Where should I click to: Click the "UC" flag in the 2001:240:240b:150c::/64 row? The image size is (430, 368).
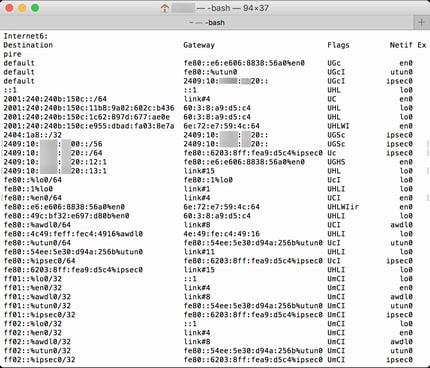[x=332, y=99]
